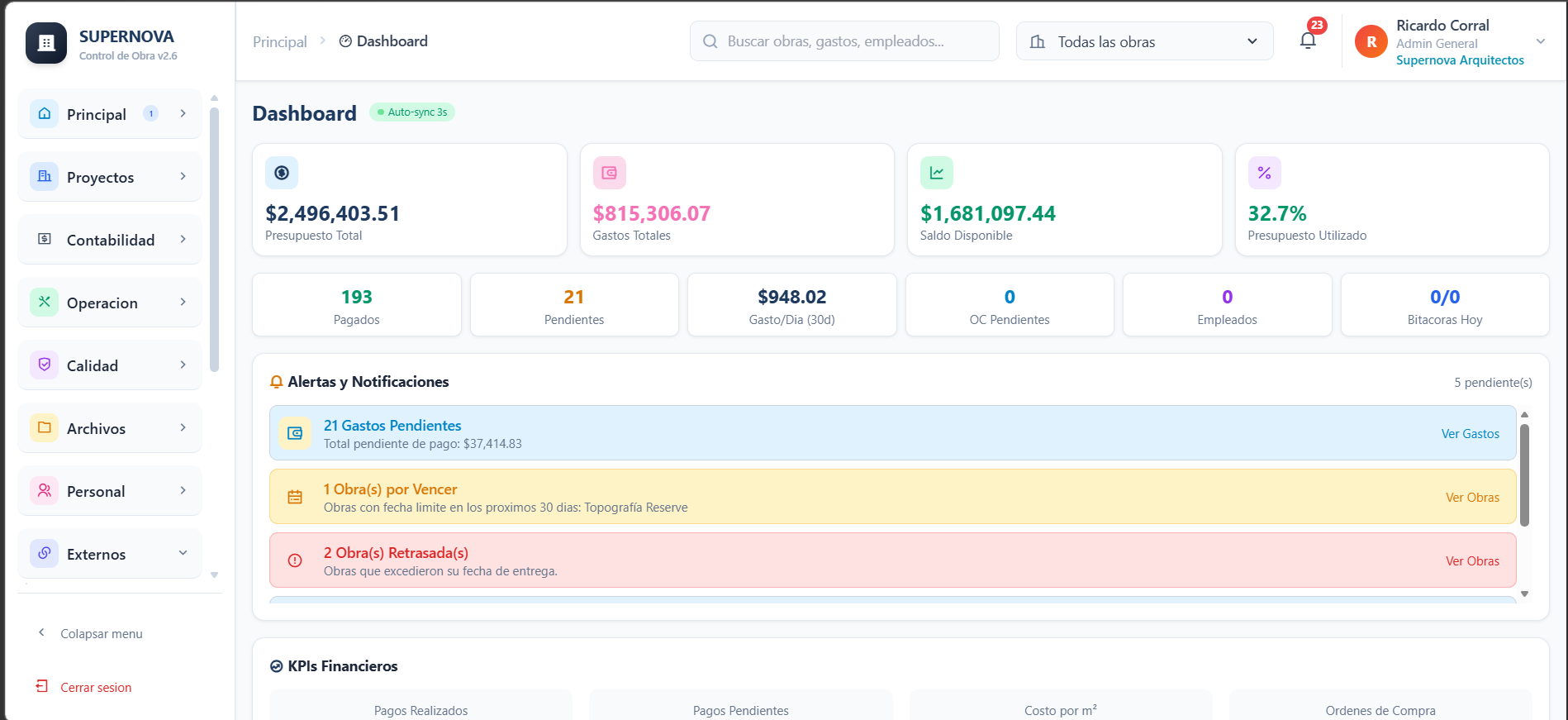Viewport: 1568px width, 720px height.
Task: Collapse the Externos menu chevron
Action: (x=183, y=553)
